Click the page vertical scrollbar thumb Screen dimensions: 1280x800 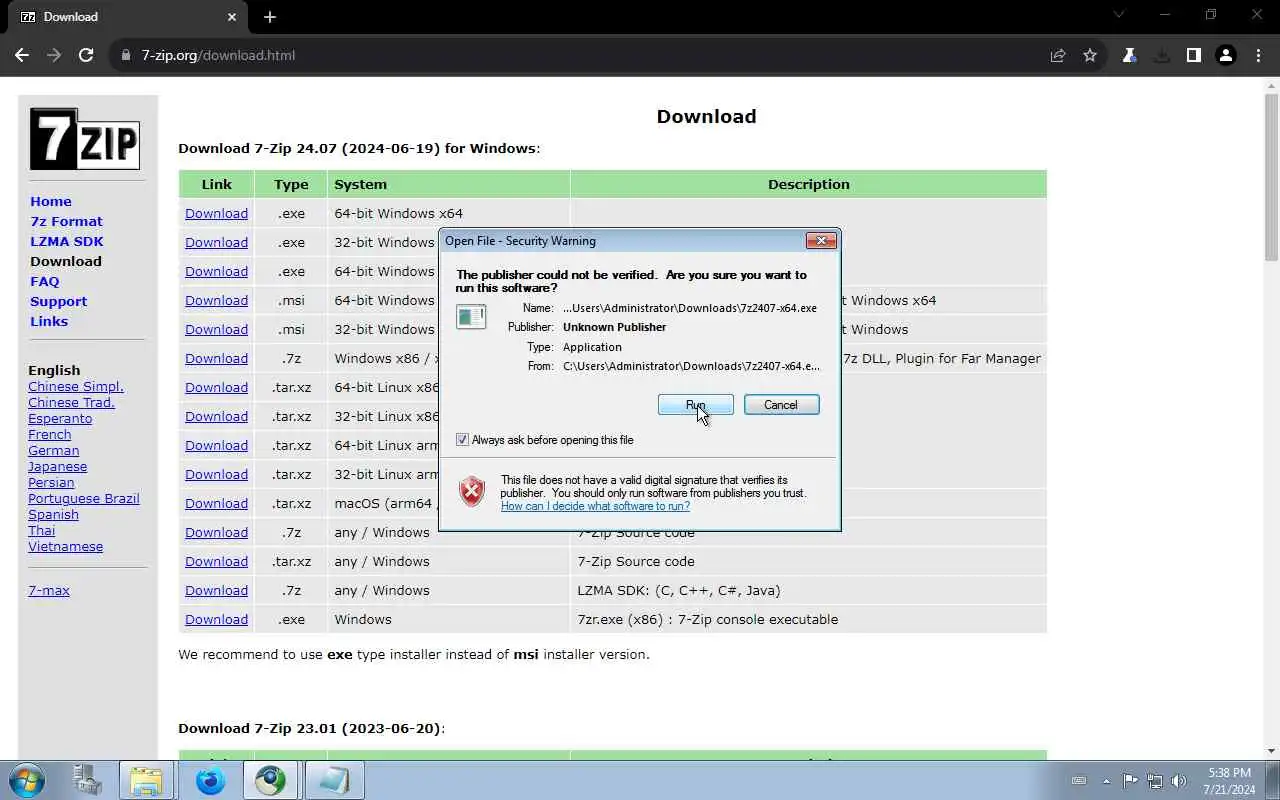click(1271, 178)
